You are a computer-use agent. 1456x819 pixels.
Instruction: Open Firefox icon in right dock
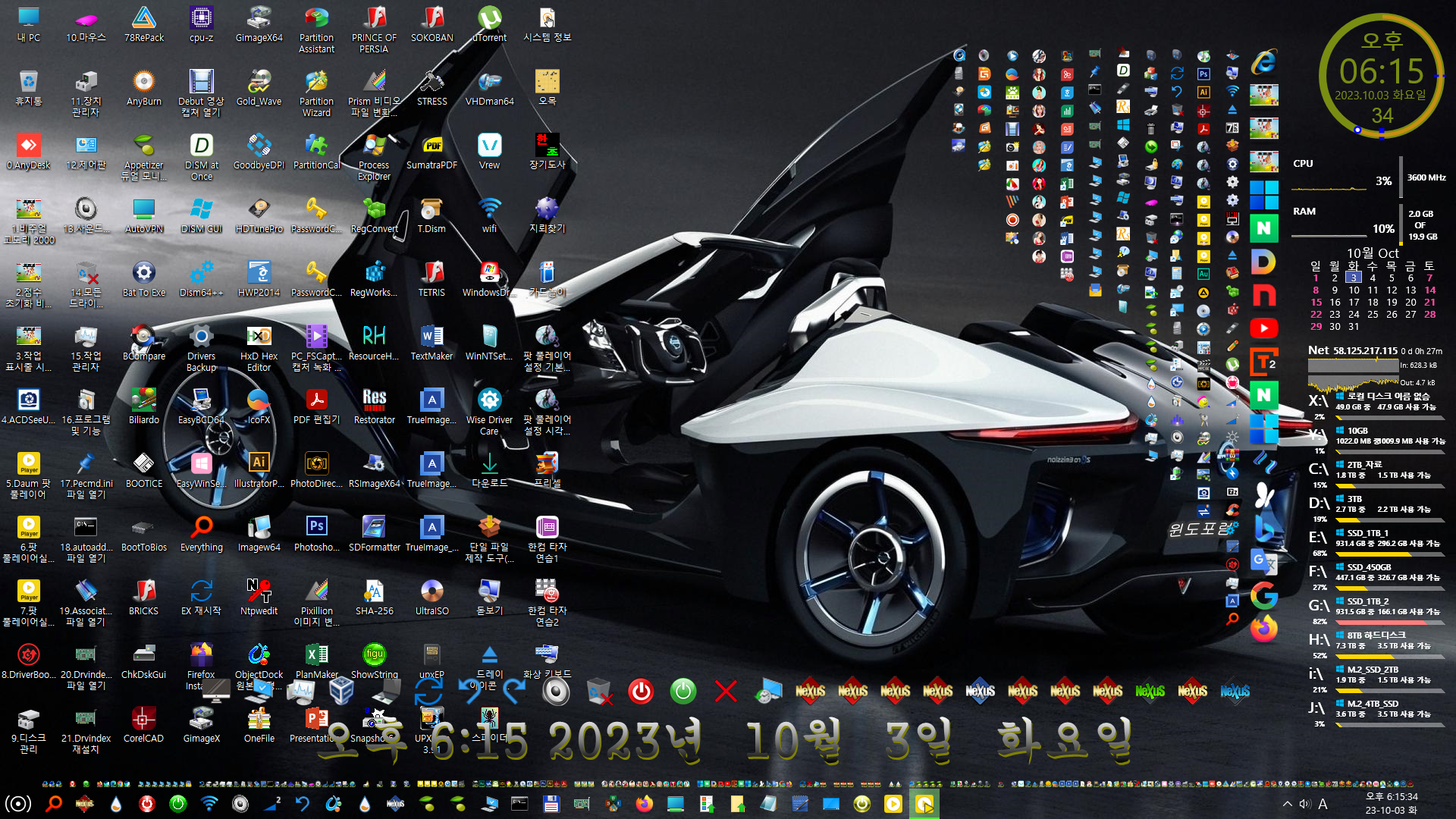tap(1263, 629)
